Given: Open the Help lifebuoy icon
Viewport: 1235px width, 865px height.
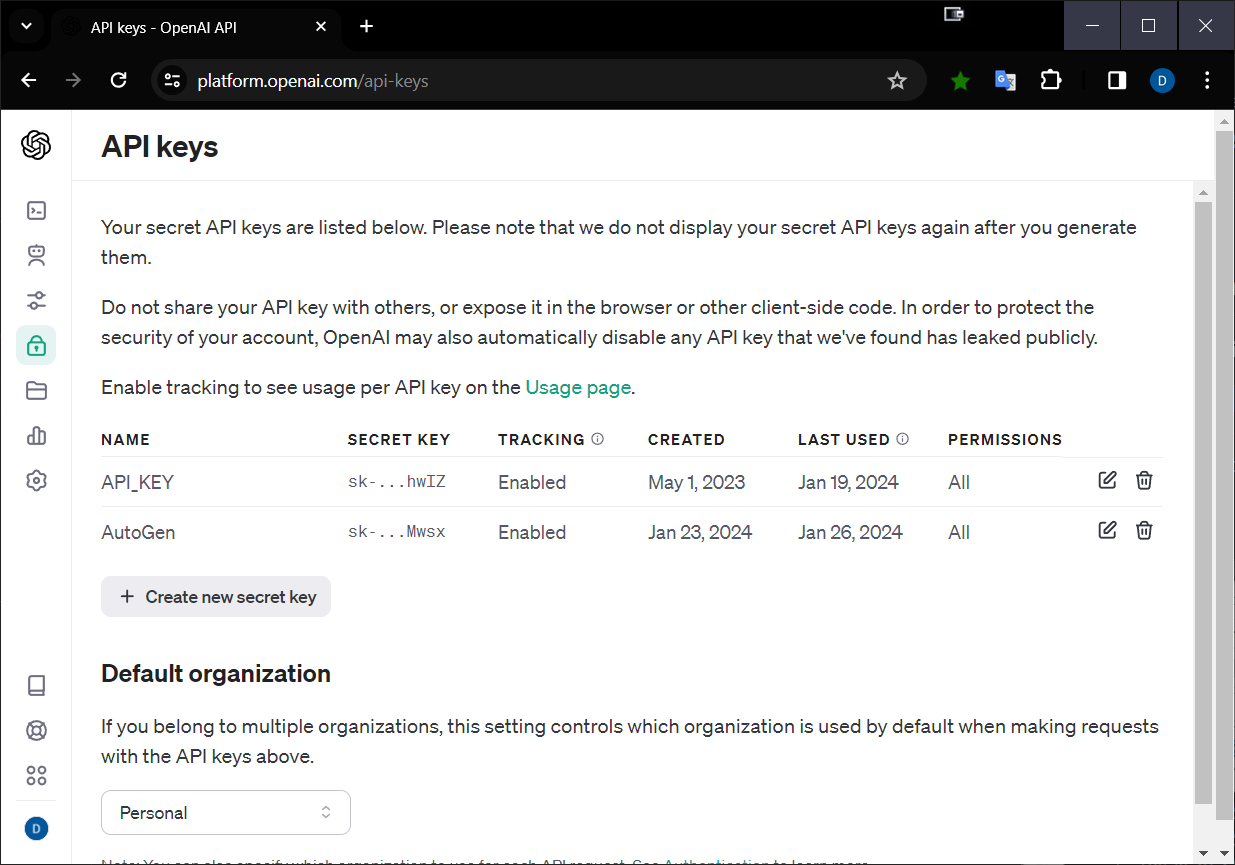Looking at the screenshot, I should coord(36,730).
